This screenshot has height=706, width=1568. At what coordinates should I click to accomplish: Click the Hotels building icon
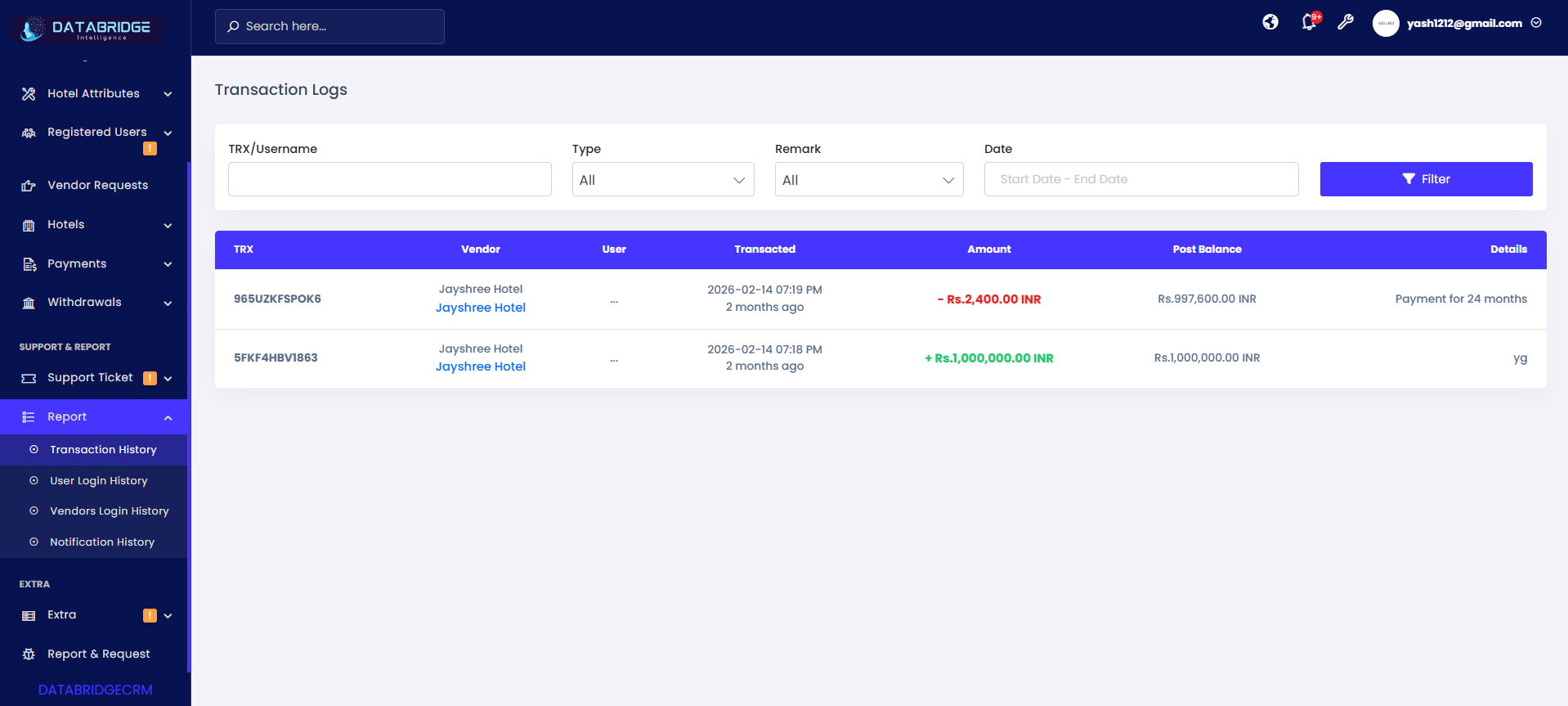click(29, 225)
